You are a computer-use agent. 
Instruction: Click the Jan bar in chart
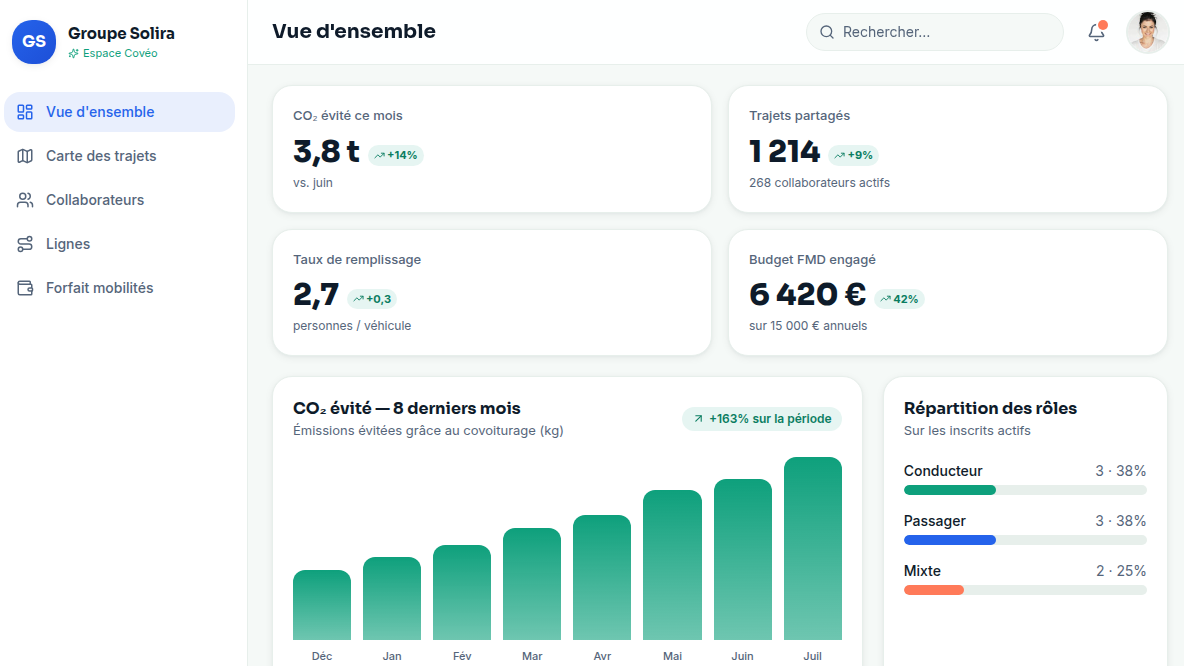(x=392, y=599)
